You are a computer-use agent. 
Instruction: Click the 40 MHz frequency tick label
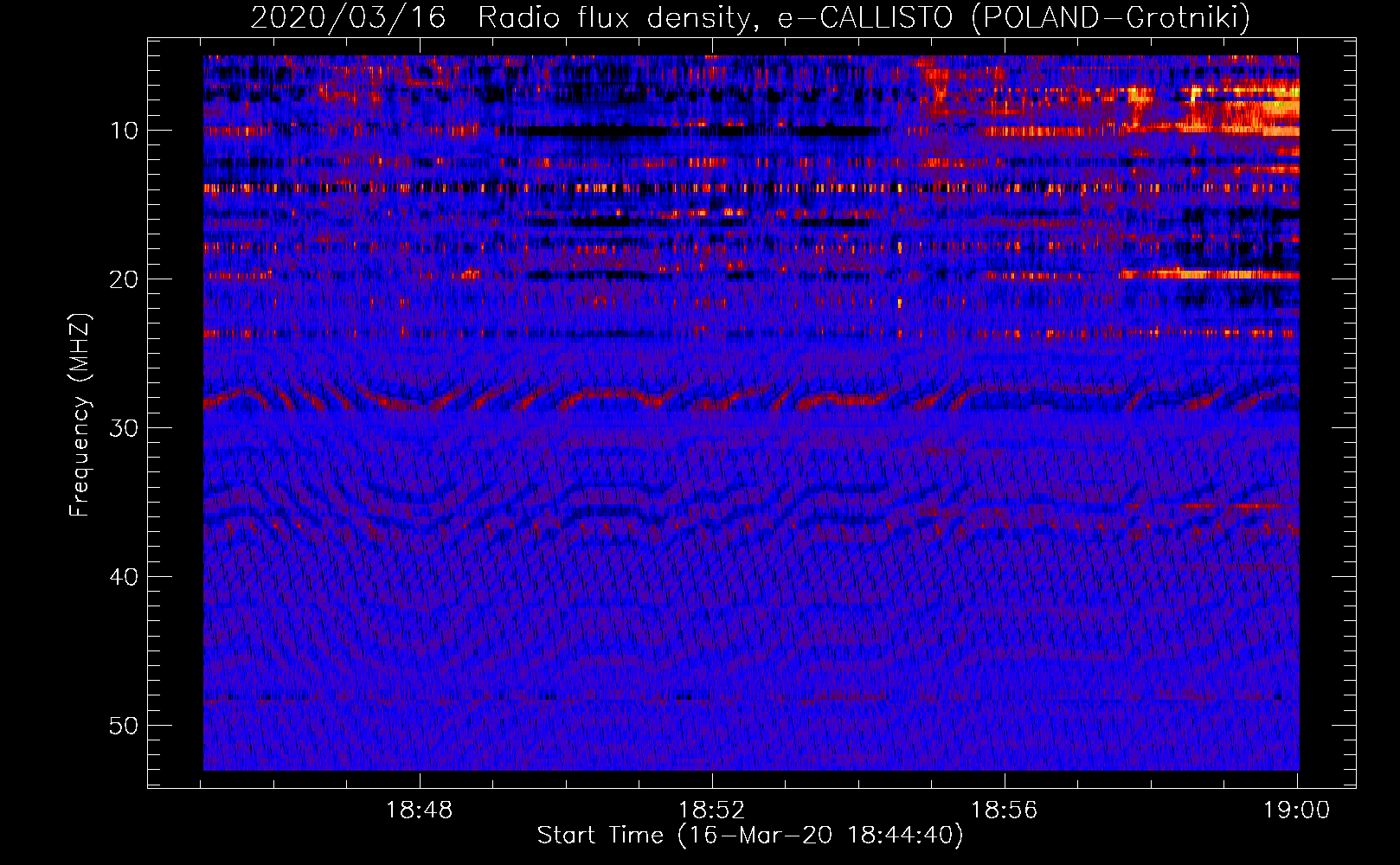click(124, 577)
